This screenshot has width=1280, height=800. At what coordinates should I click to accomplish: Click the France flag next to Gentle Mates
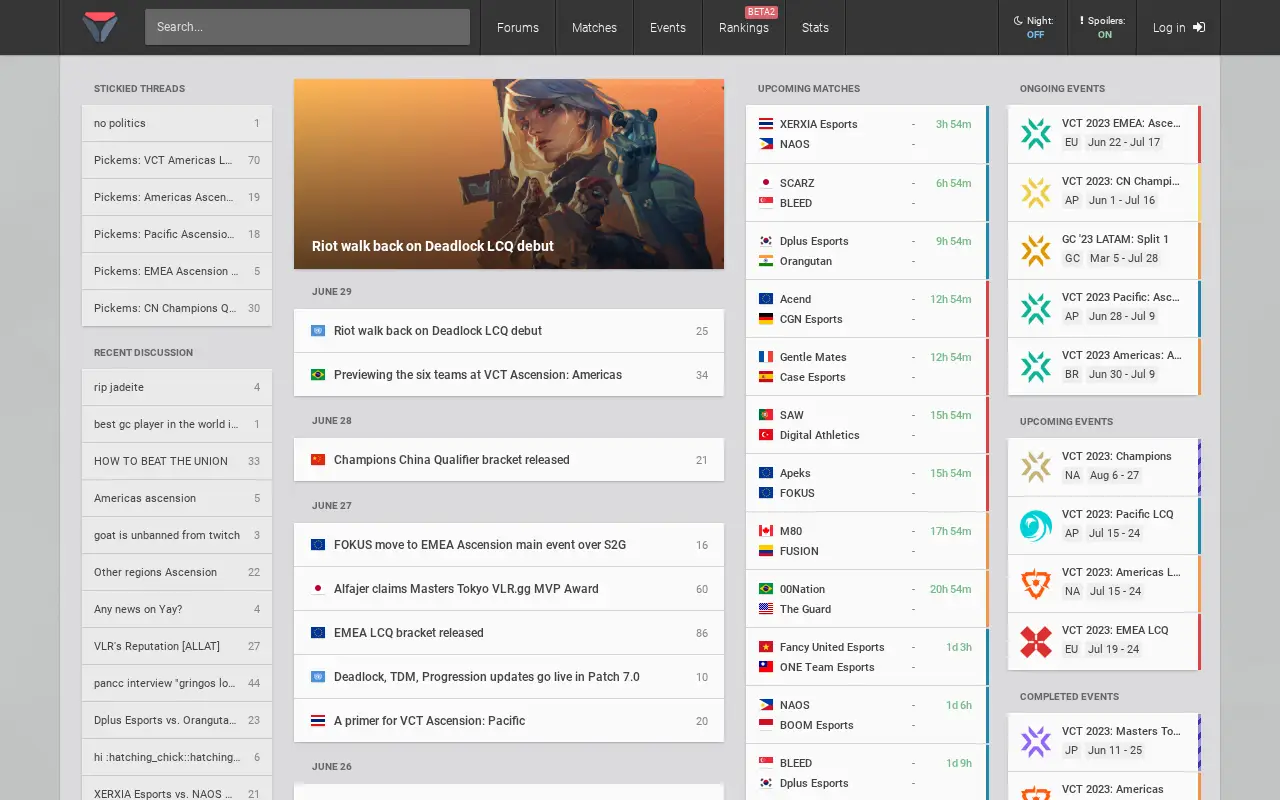pyautogui.click(x=766, y=357)
